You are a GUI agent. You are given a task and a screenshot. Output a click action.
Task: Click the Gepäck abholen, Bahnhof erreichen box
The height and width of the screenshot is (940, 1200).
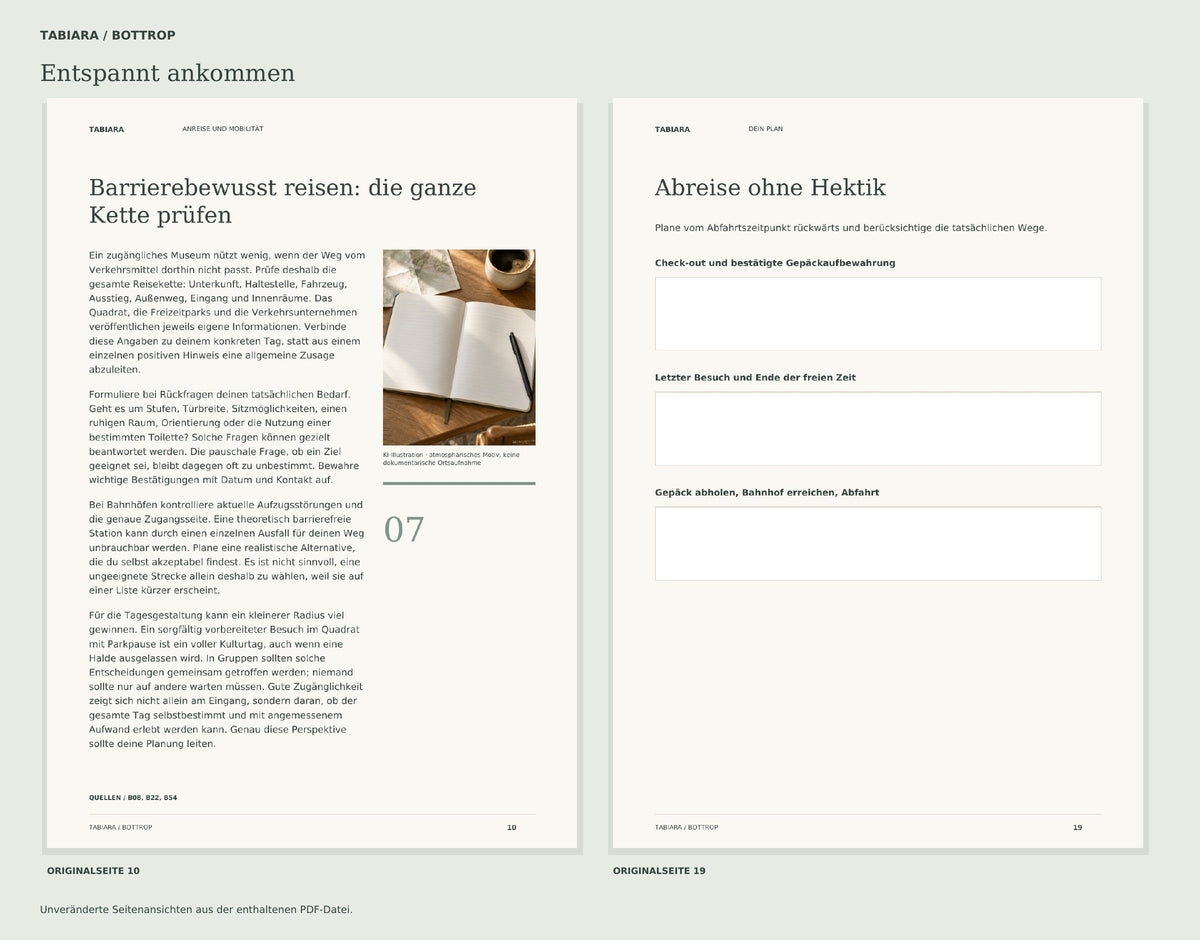pos(878,543)
